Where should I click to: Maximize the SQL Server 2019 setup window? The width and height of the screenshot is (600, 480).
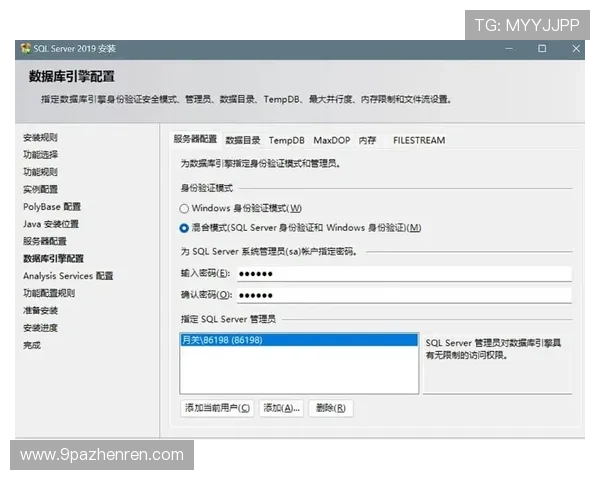(x=542, y=49)
